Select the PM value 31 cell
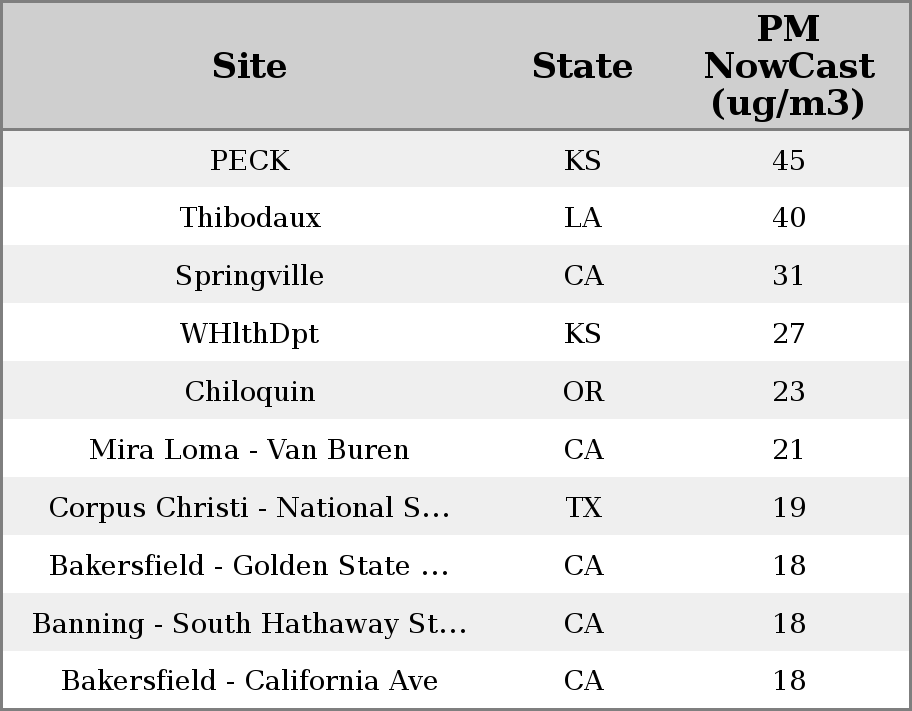This screenshot has height=711, width=912. 788,276
